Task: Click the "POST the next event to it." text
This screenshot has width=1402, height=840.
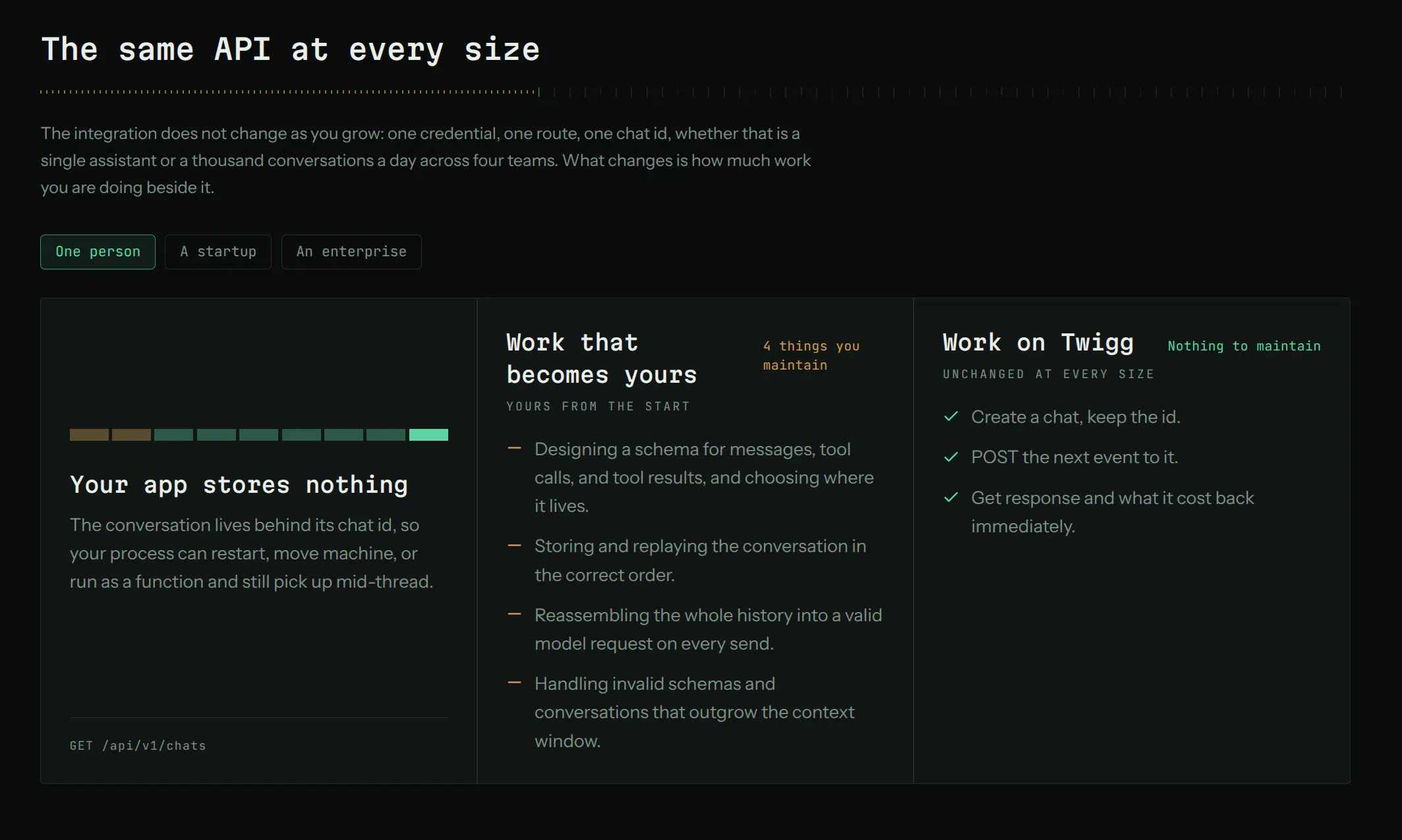Action: pos(1074,457)
